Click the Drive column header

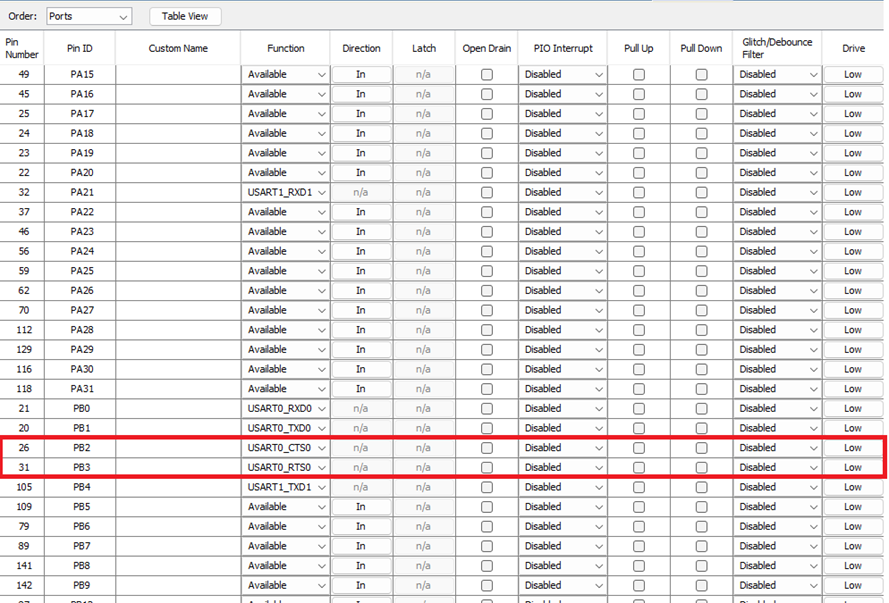click(x=853, y=48)
